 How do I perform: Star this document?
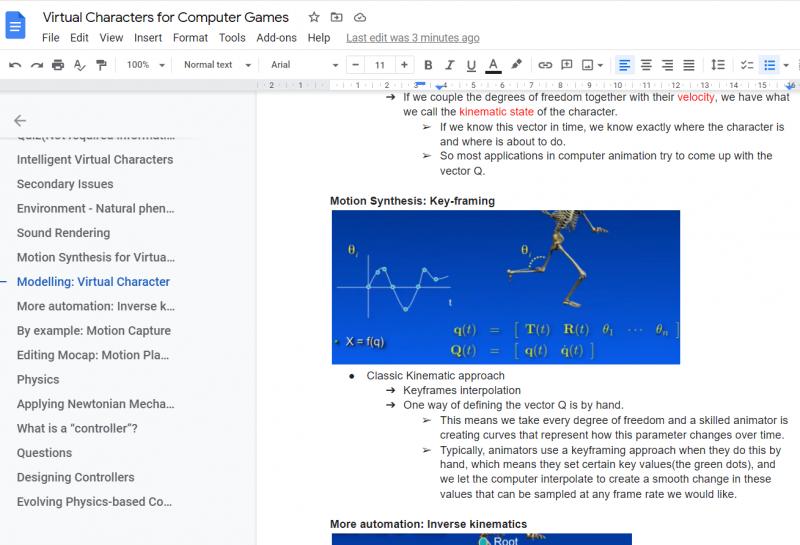314,17
